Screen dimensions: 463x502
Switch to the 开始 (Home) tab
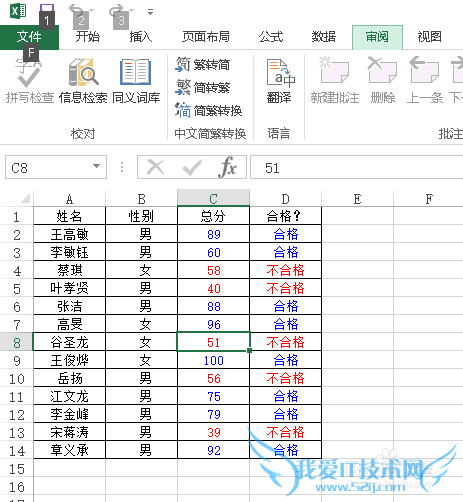[x=88, y=37]
